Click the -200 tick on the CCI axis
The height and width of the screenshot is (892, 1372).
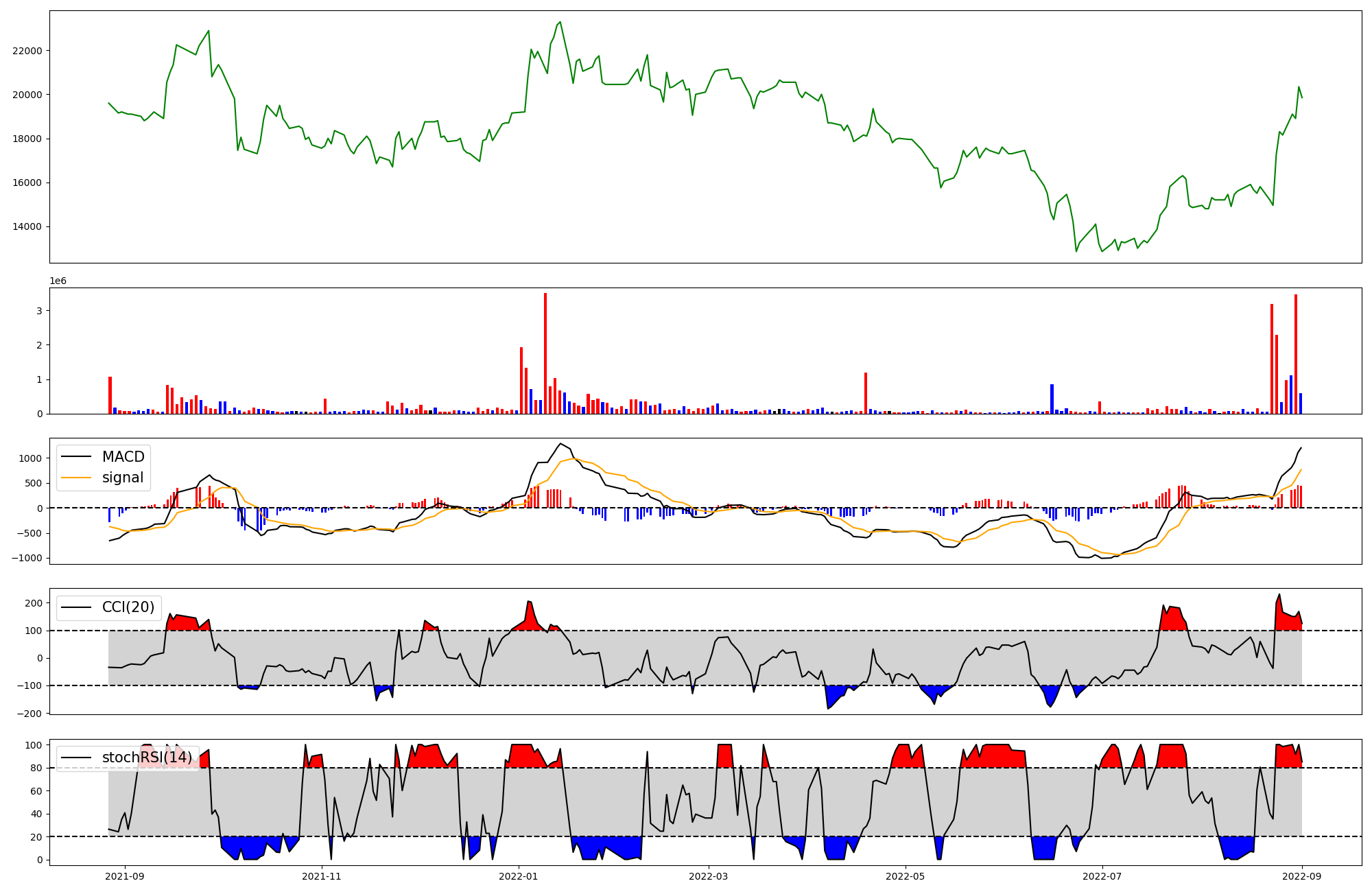click(29, 714)
